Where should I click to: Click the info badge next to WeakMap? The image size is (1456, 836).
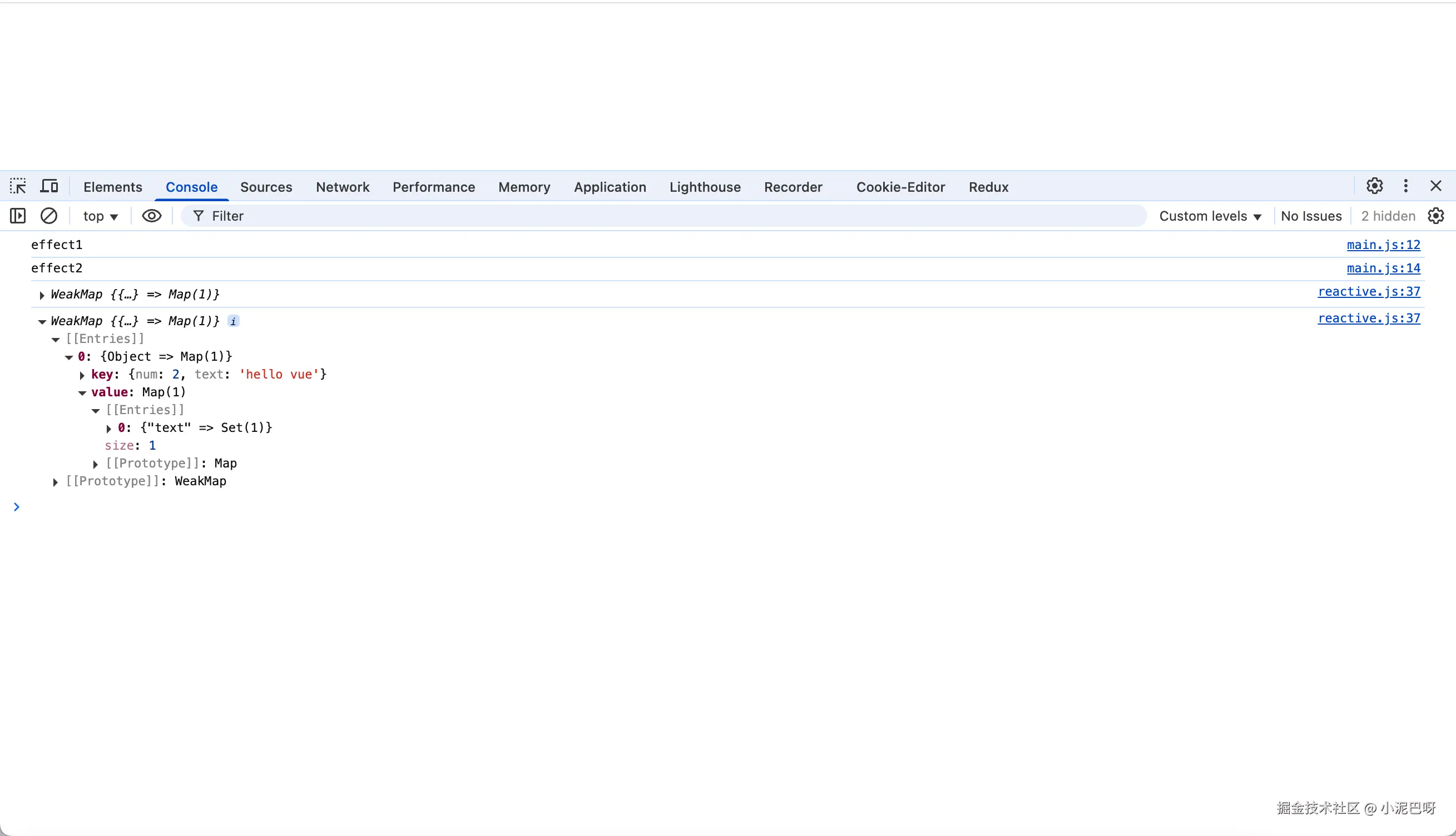click(x=233, y=321)
